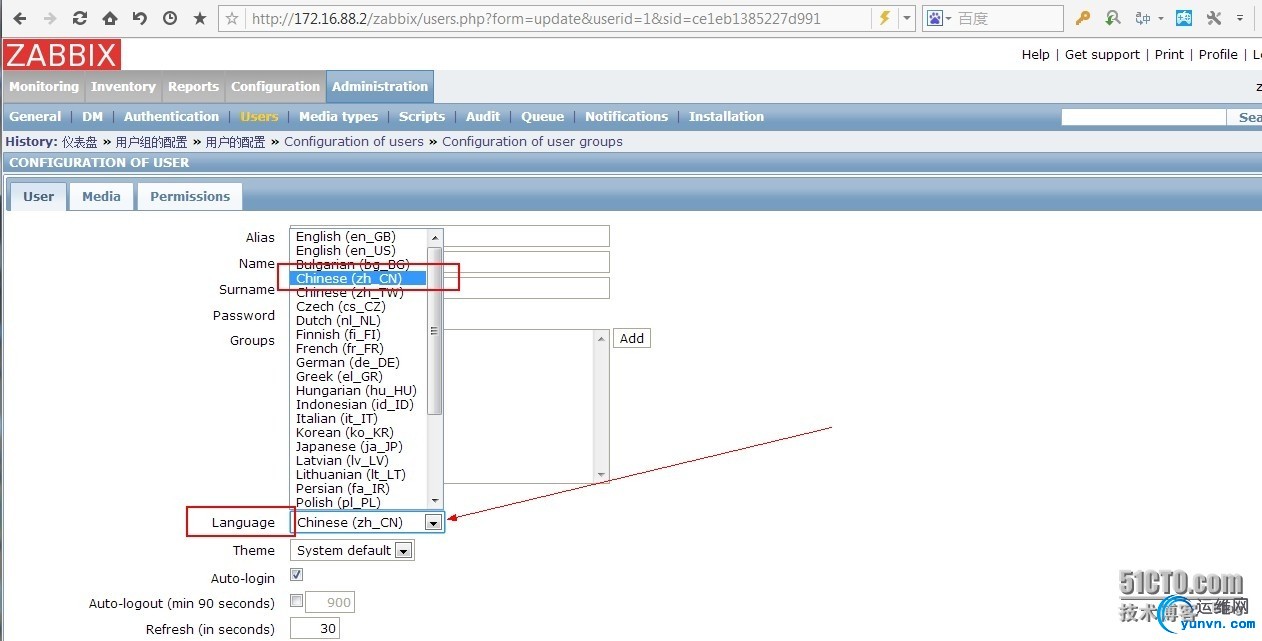Go forward with the browser forward arrow
Image resolution: width=1262 pixels, height=641 pixels.
click(50, 18)
